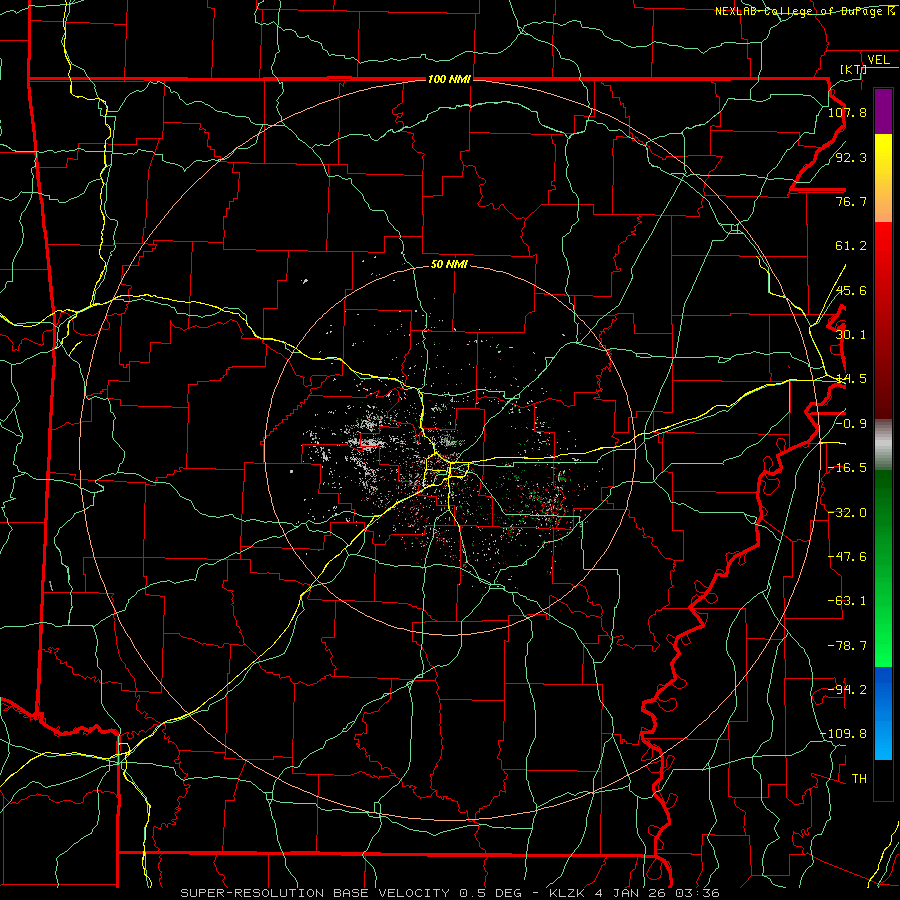Click the -32.0 velocity scale value
This screenshot has height=900, width=900.
click(x=847, y=513)
